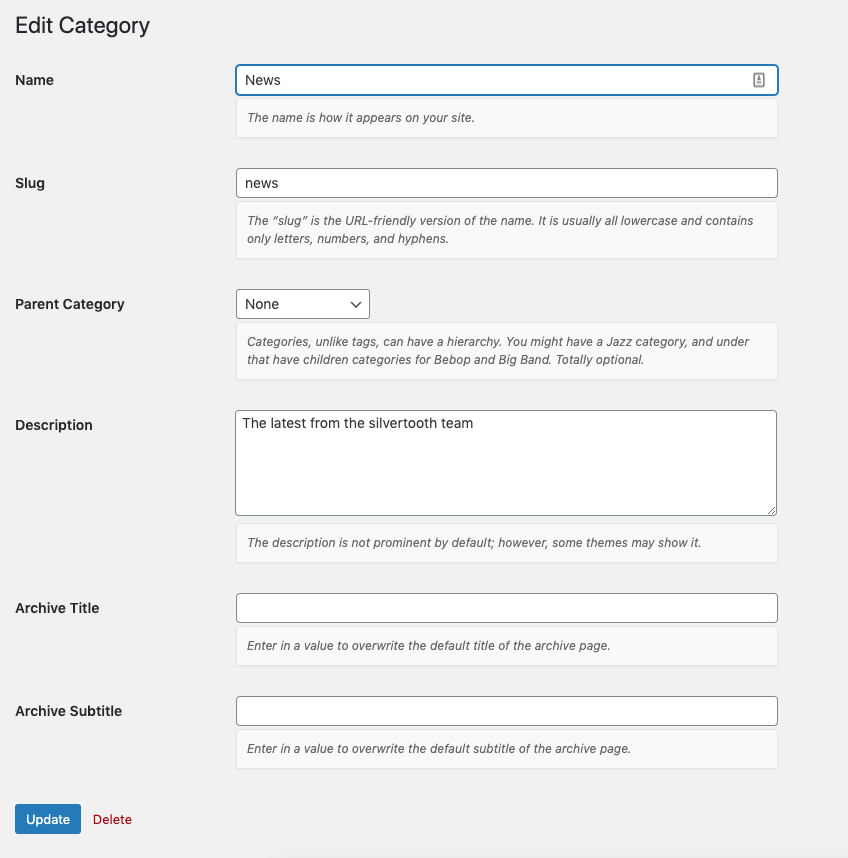
Task: Click the categories hierarchy help text
Action: coord(498,351)
